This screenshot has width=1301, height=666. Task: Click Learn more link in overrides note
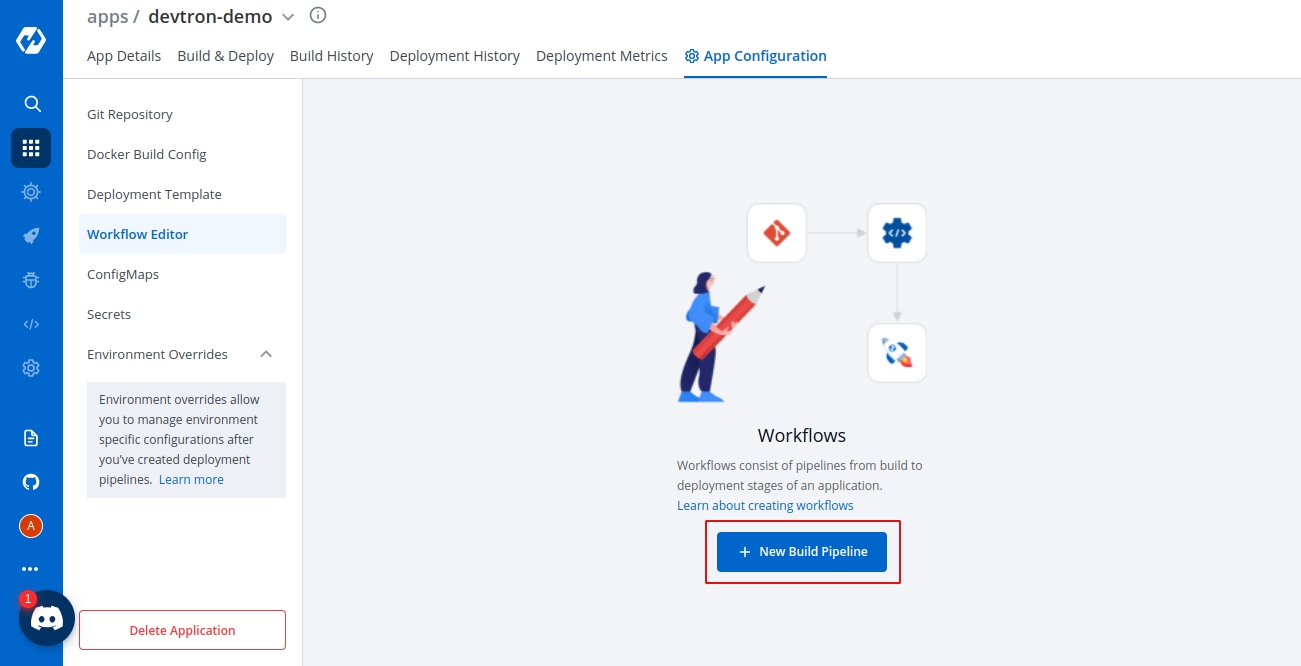pyautogui.click(x=191, y=479)
